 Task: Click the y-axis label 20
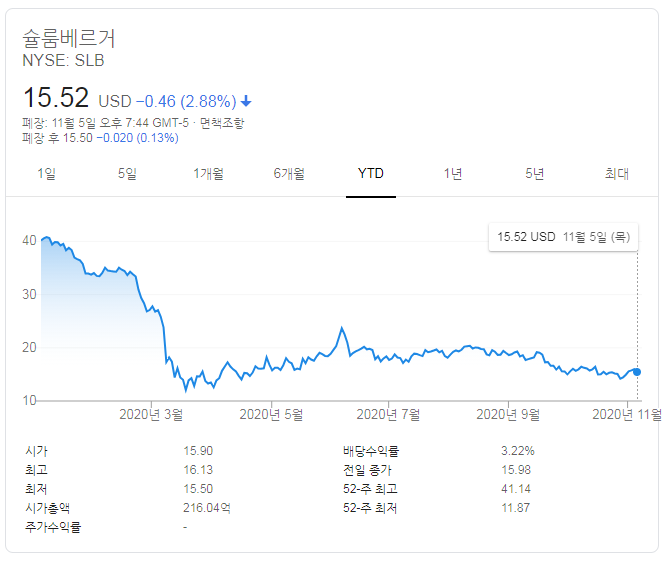coord(29,348)
